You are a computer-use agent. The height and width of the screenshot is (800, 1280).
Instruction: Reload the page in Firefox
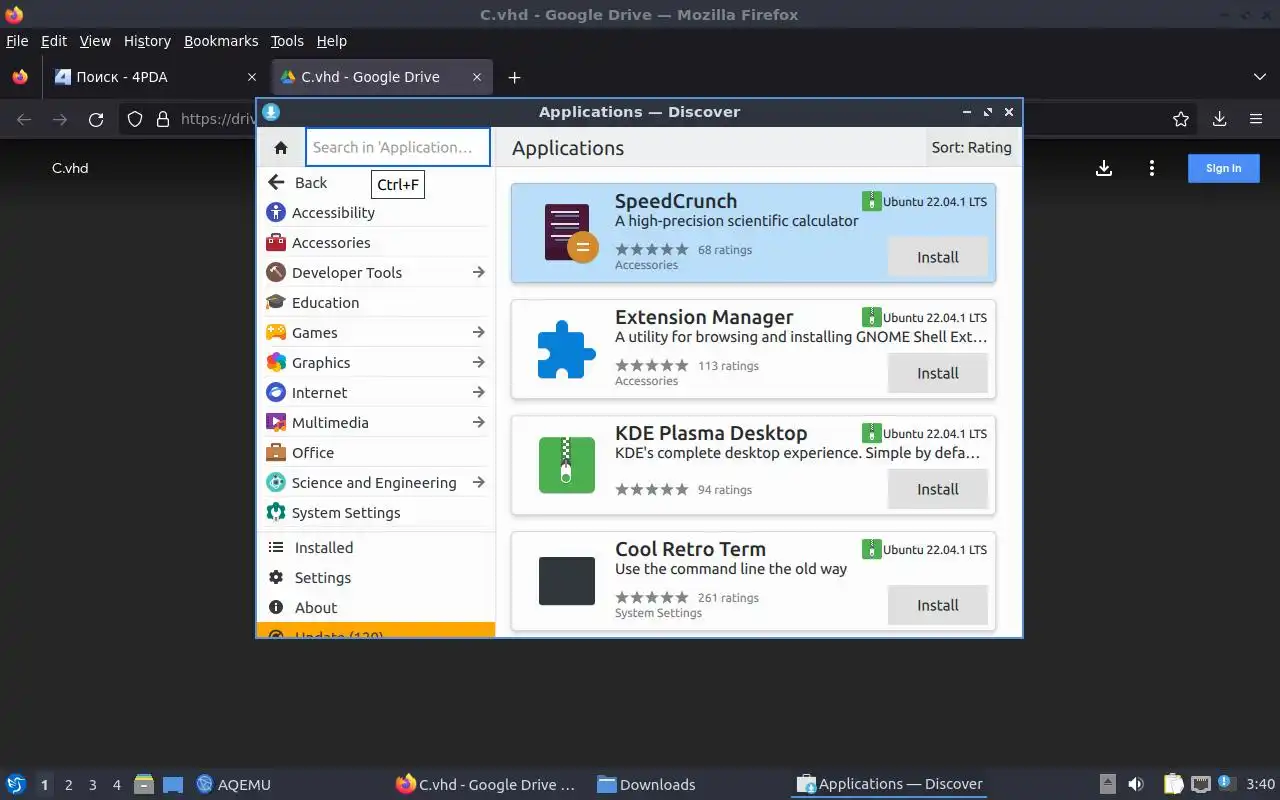(96, 119)
